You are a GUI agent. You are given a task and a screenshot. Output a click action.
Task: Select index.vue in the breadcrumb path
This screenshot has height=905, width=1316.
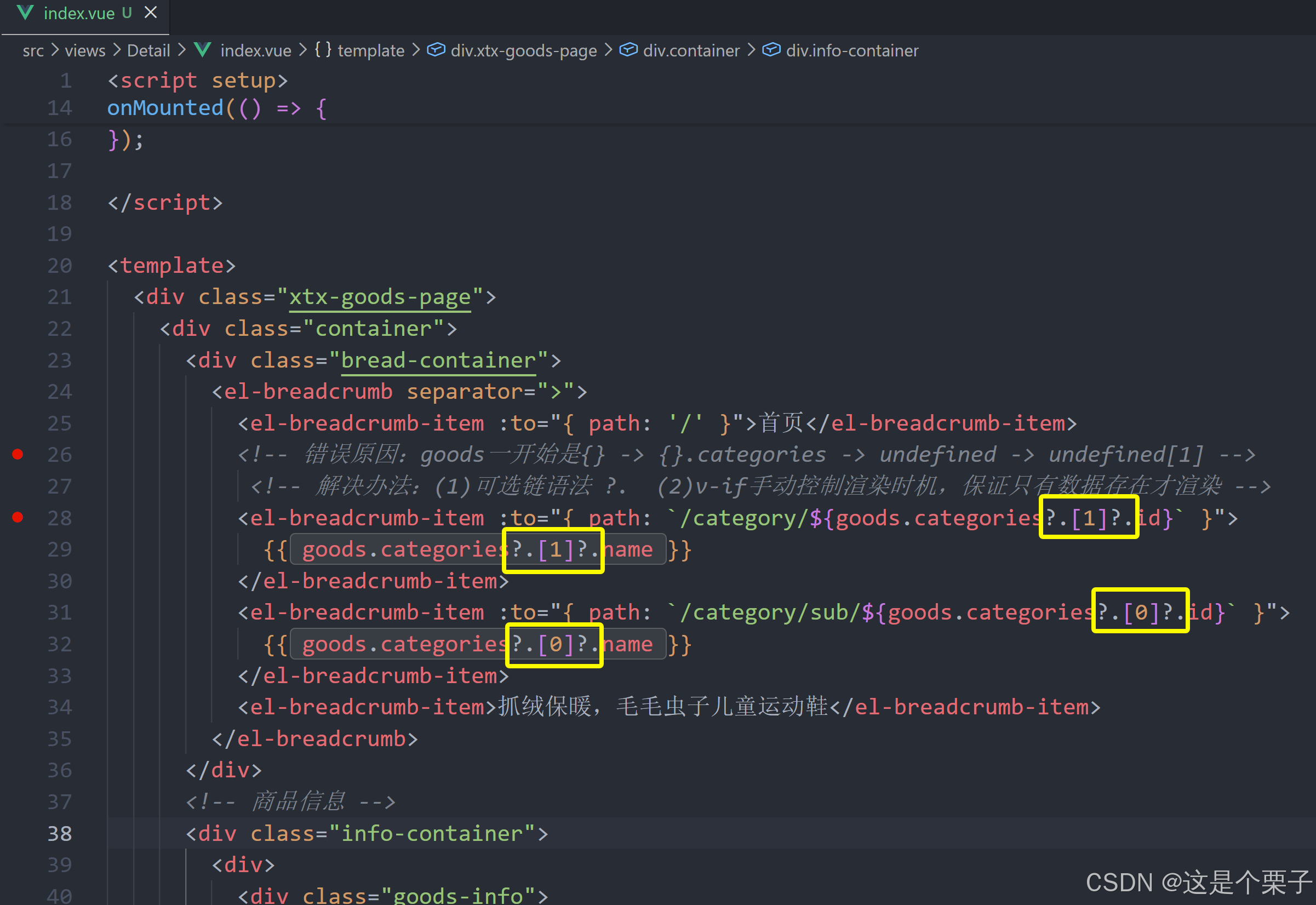coord(255,51)
